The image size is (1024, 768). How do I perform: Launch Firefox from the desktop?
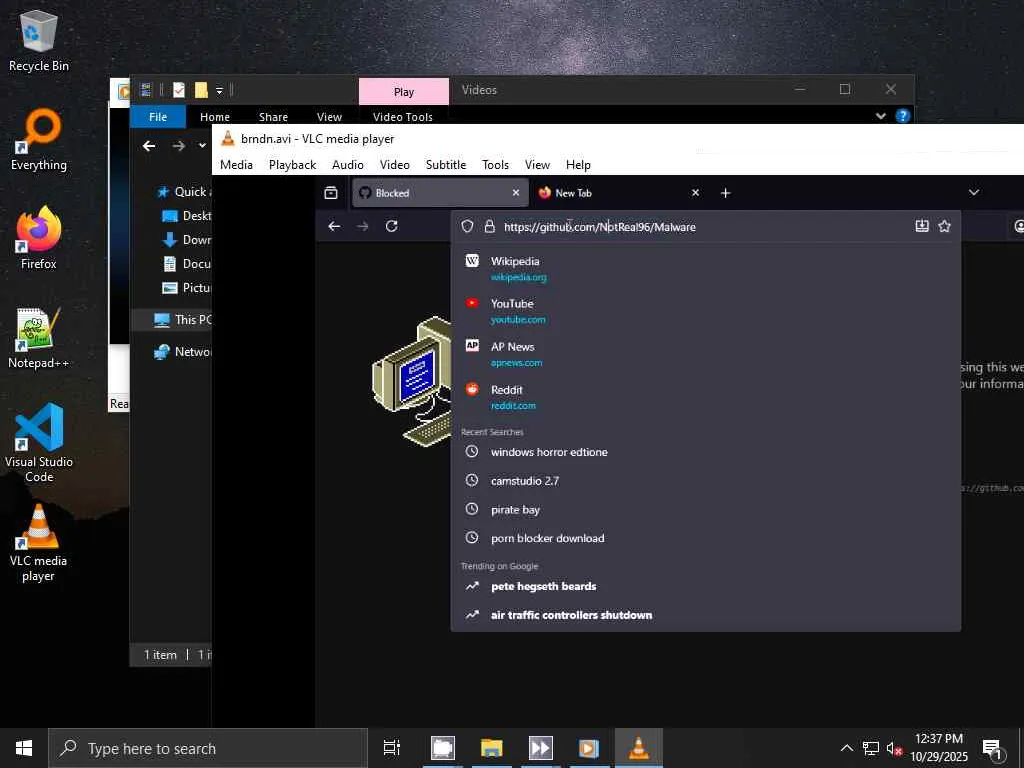tap(39, 239)
